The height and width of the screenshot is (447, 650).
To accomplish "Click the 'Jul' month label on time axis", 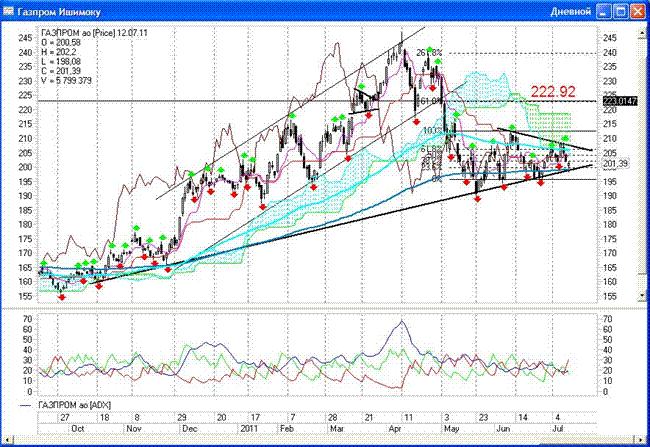I will click(558, 429).
